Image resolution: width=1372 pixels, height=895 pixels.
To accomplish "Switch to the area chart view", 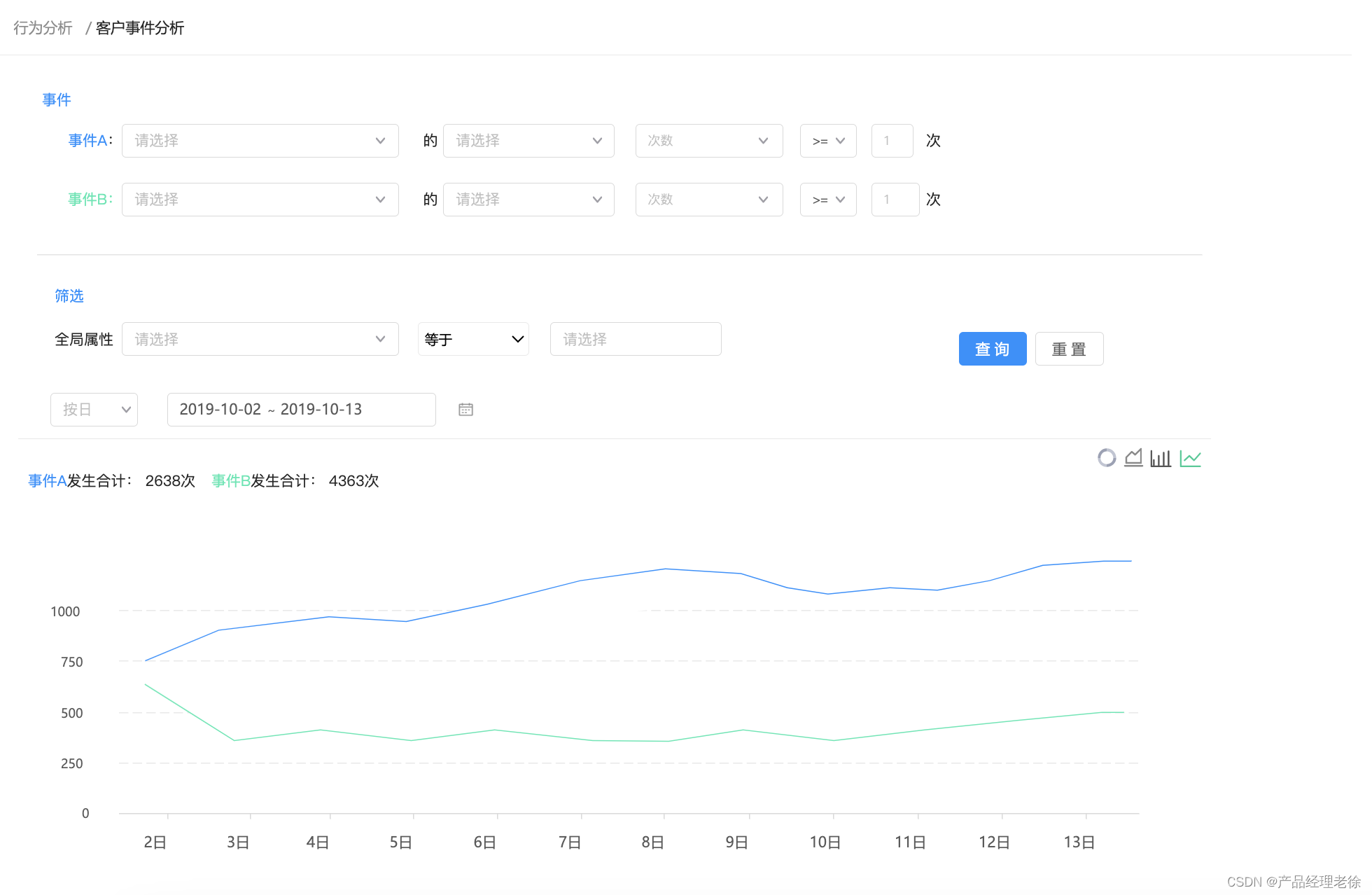I will (1133, 458).
